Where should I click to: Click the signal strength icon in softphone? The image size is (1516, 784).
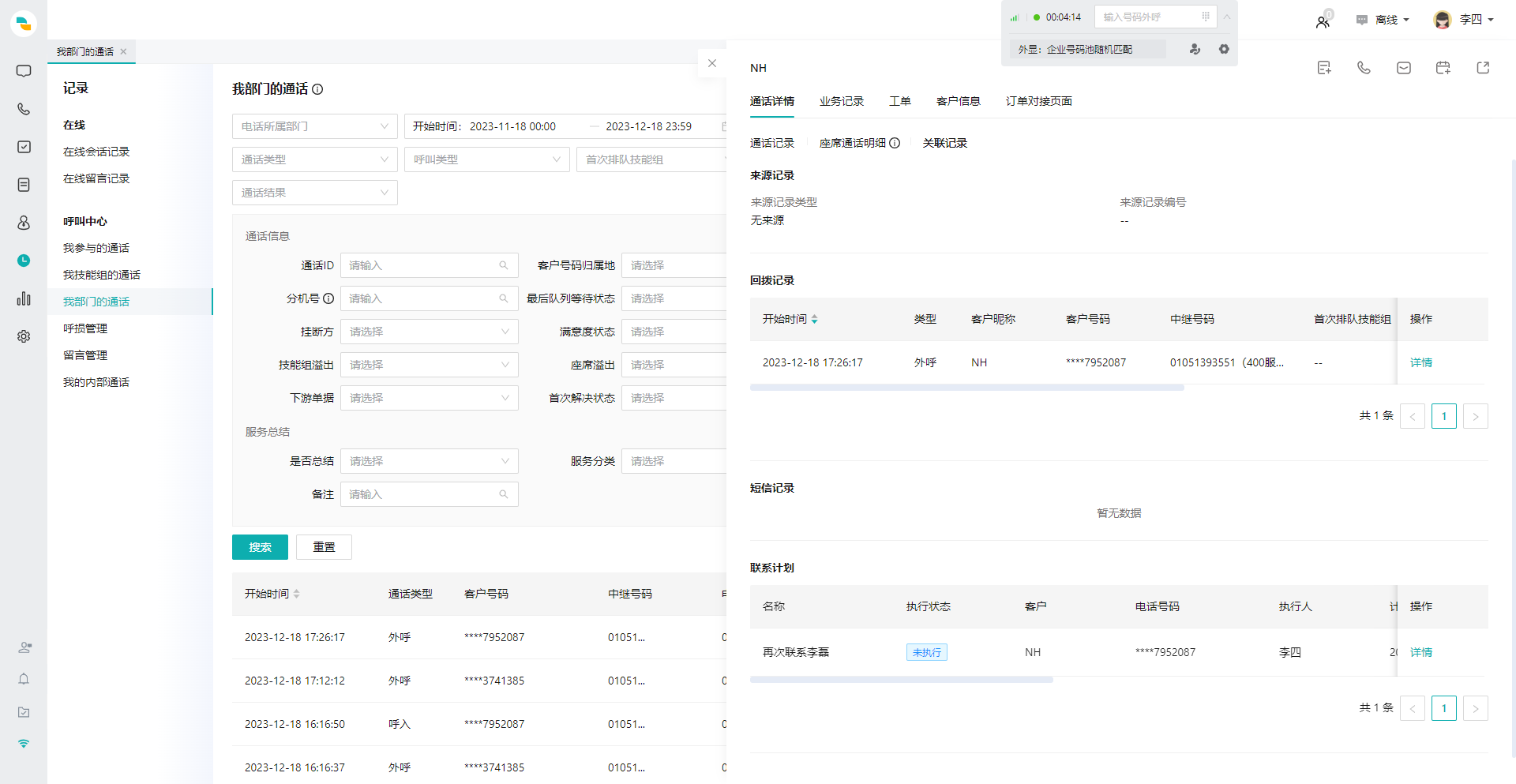(1015, 17)
